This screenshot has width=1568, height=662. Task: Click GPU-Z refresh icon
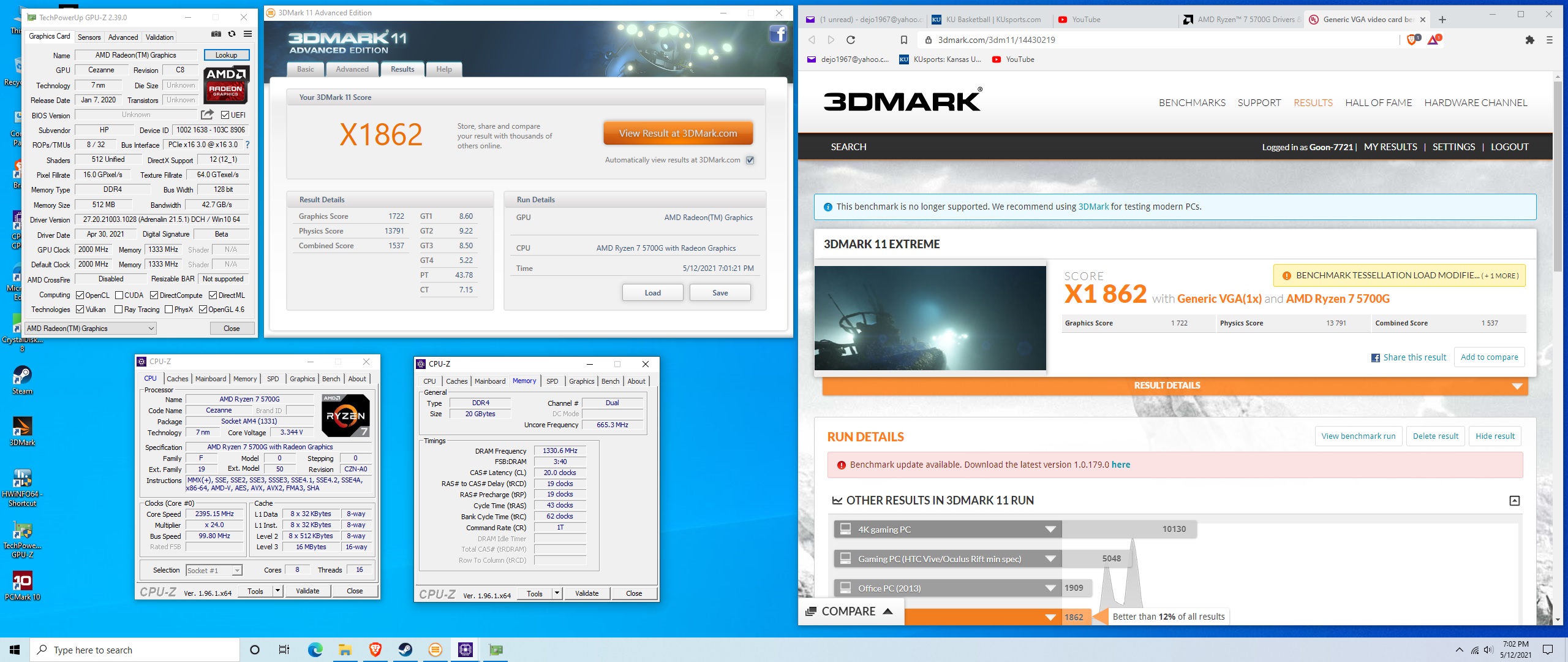232,34
